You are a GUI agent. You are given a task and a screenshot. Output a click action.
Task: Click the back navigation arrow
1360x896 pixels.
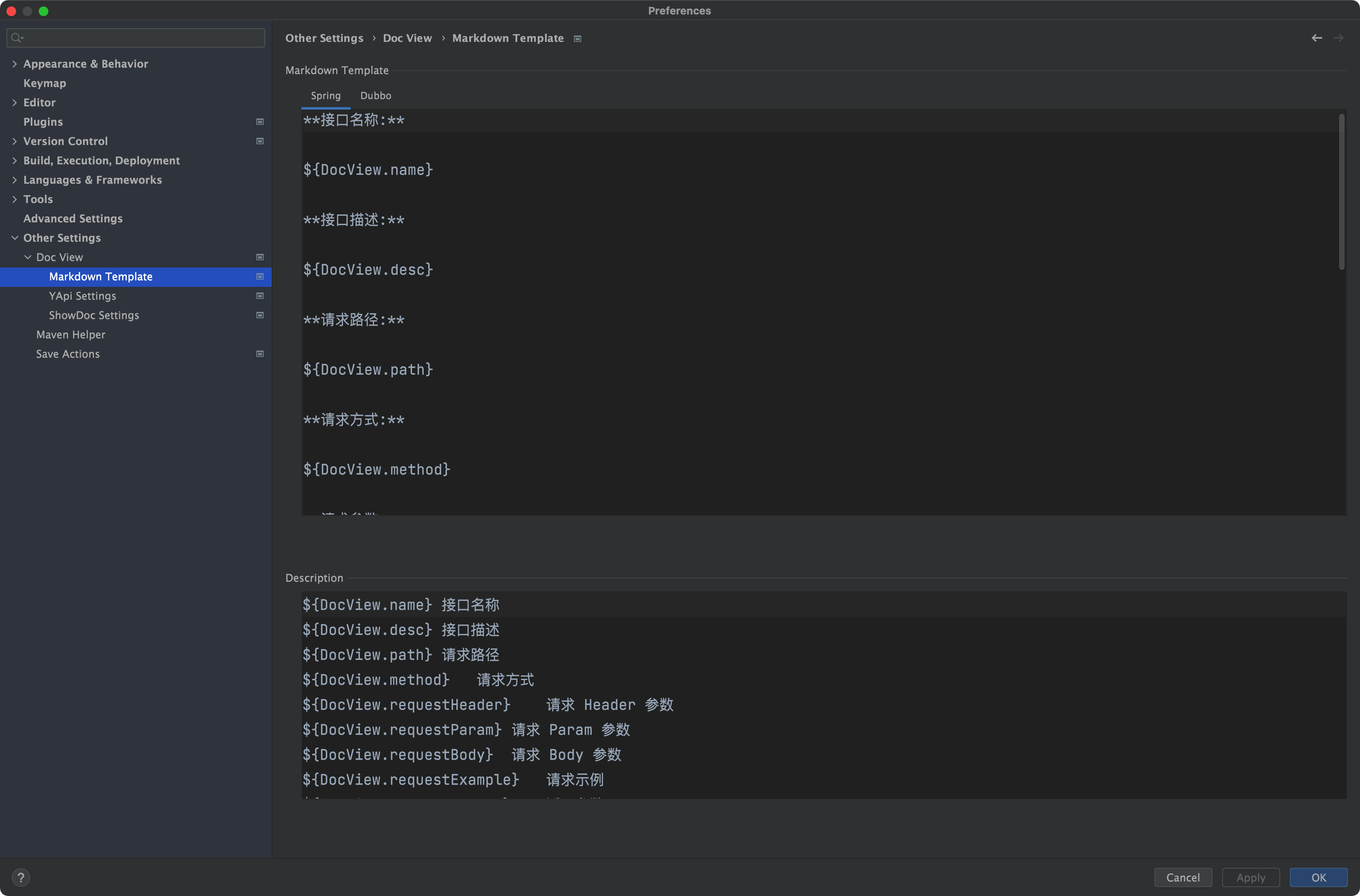(x=1316, y=38)
